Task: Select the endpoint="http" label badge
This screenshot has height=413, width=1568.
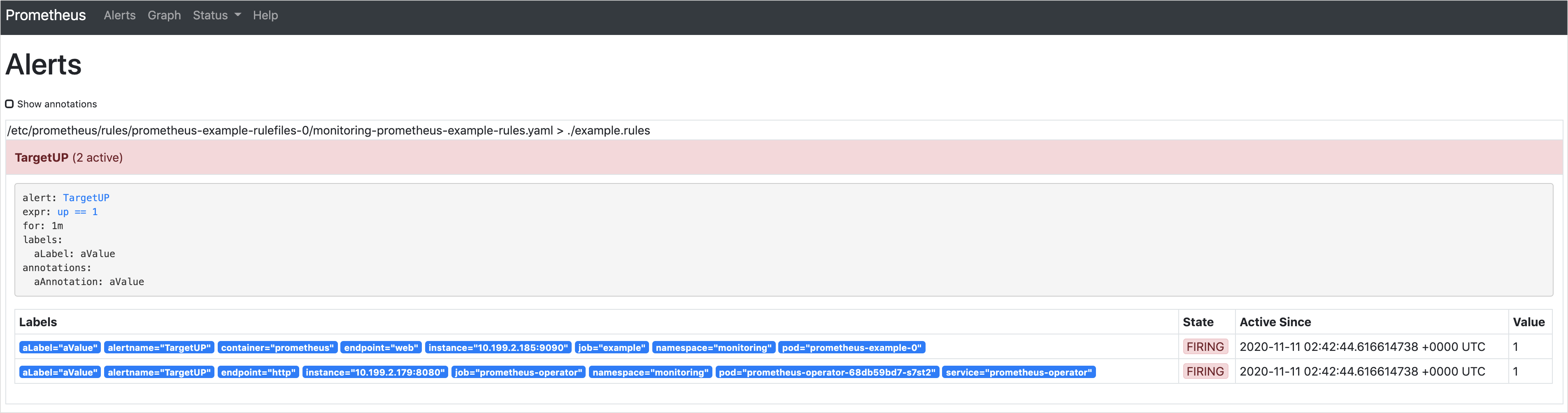Action: tap(258, 372)
